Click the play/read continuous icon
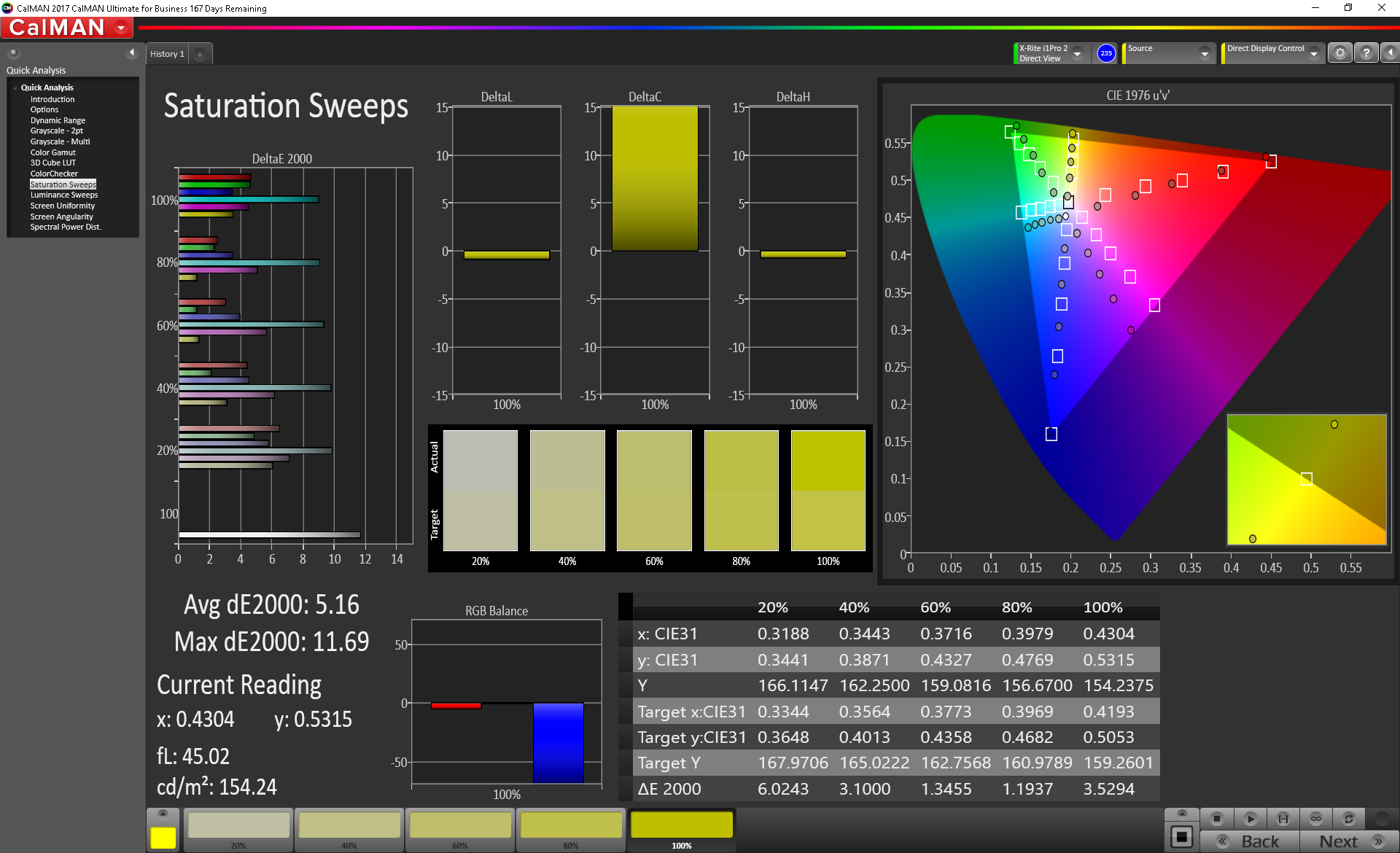This screenshot has height=853, width=1400. click(1250, 819)
